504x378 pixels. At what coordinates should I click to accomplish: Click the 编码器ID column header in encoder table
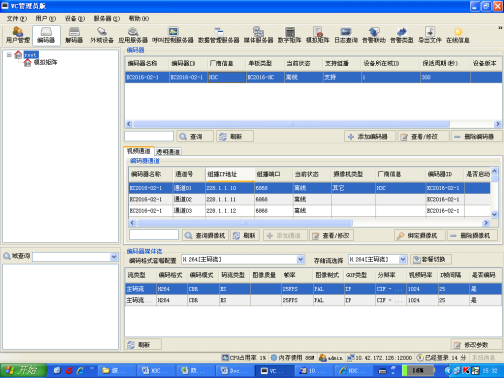point(189,63)
